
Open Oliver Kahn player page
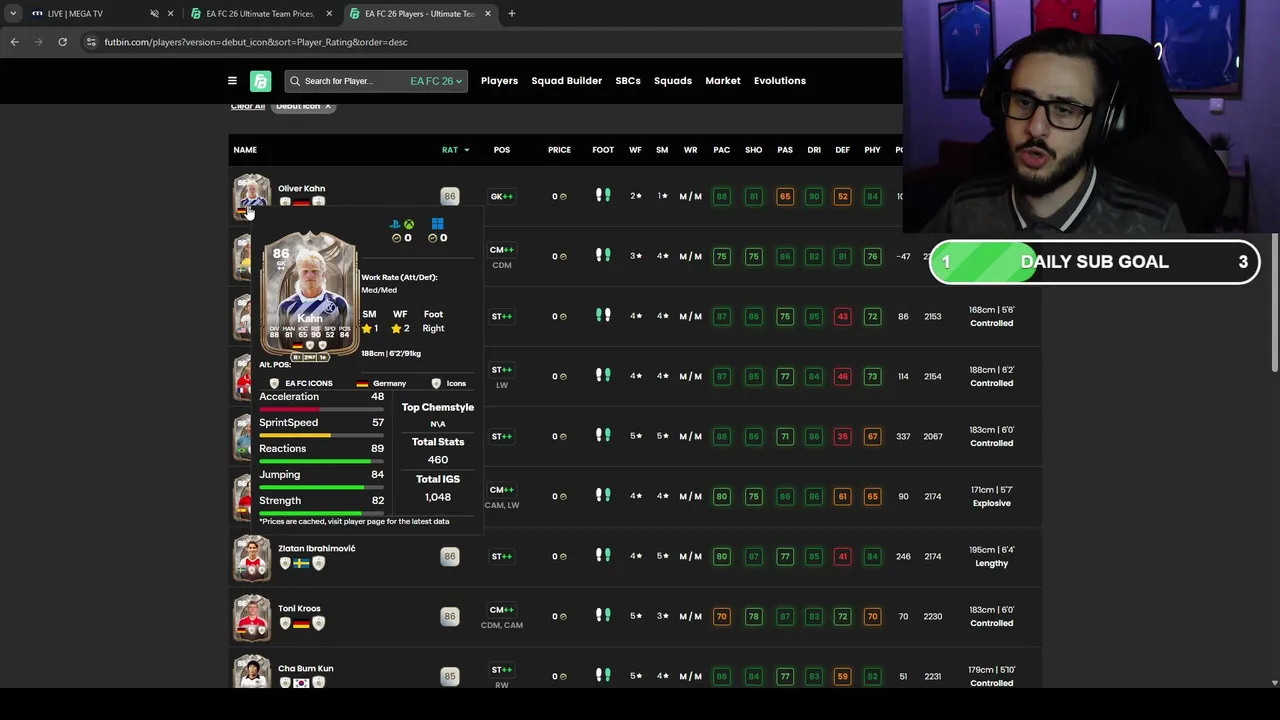301,188
